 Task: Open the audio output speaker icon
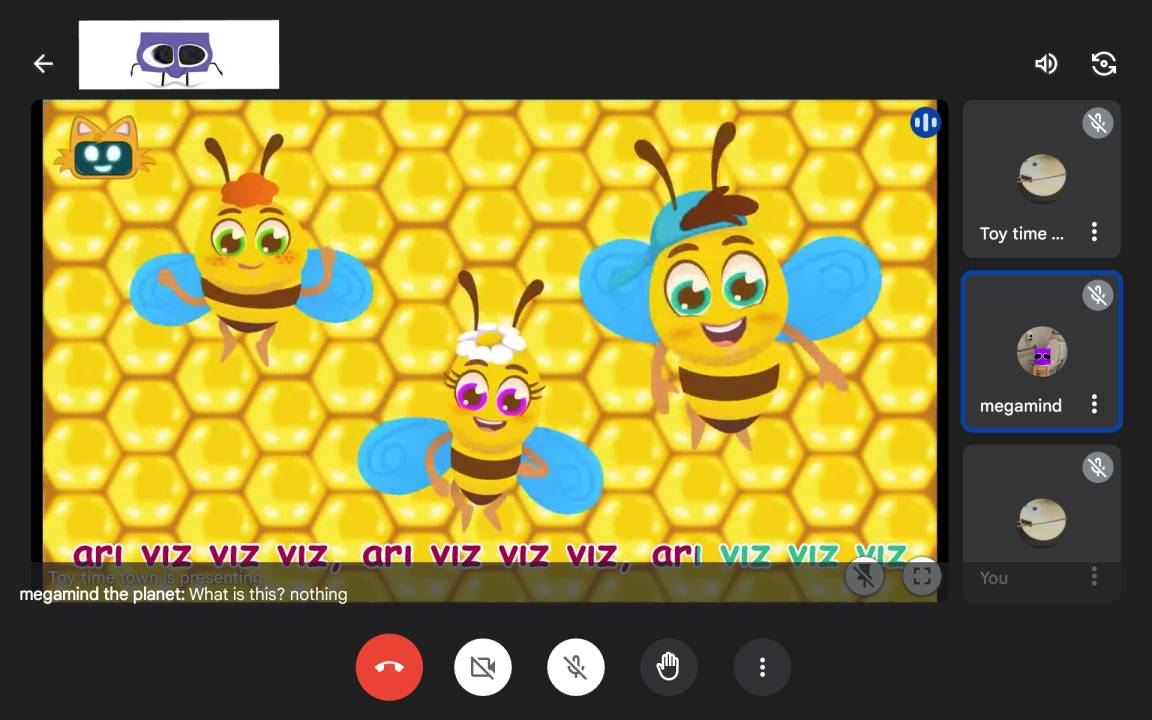pyautogui.click(x=1045, y=64)
